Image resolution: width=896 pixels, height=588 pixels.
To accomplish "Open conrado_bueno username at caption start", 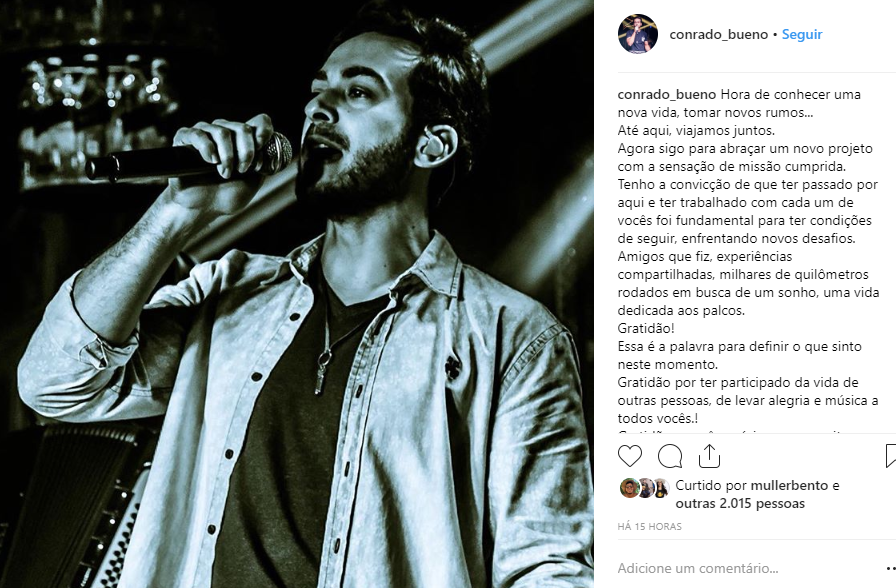I will [666, 94].
